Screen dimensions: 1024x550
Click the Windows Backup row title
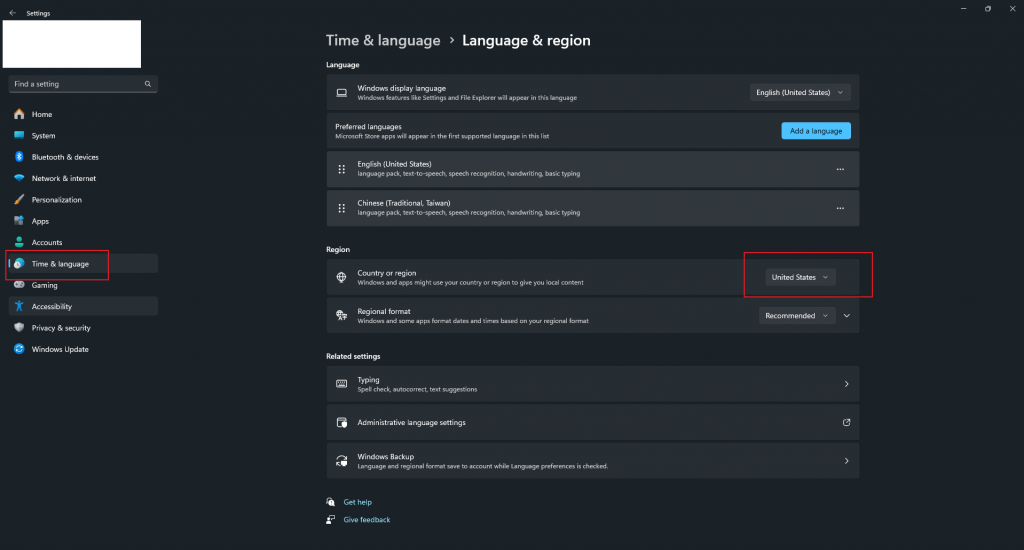tap(385, 457)
